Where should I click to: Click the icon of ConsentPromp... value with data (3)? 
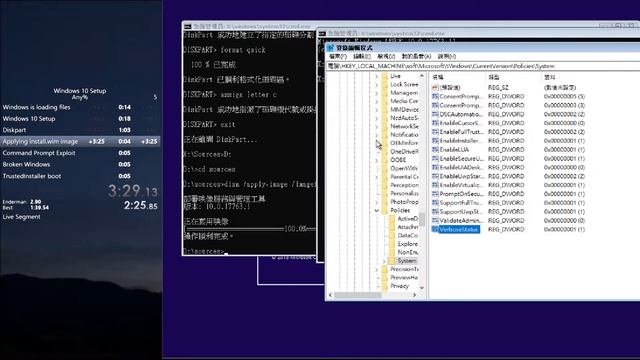click(x=435, y=105)
